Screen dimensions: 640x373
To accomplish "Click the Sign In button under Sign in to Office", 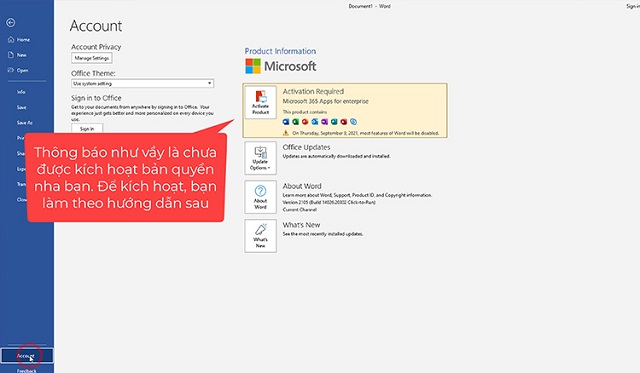I will tap(87, 129).
